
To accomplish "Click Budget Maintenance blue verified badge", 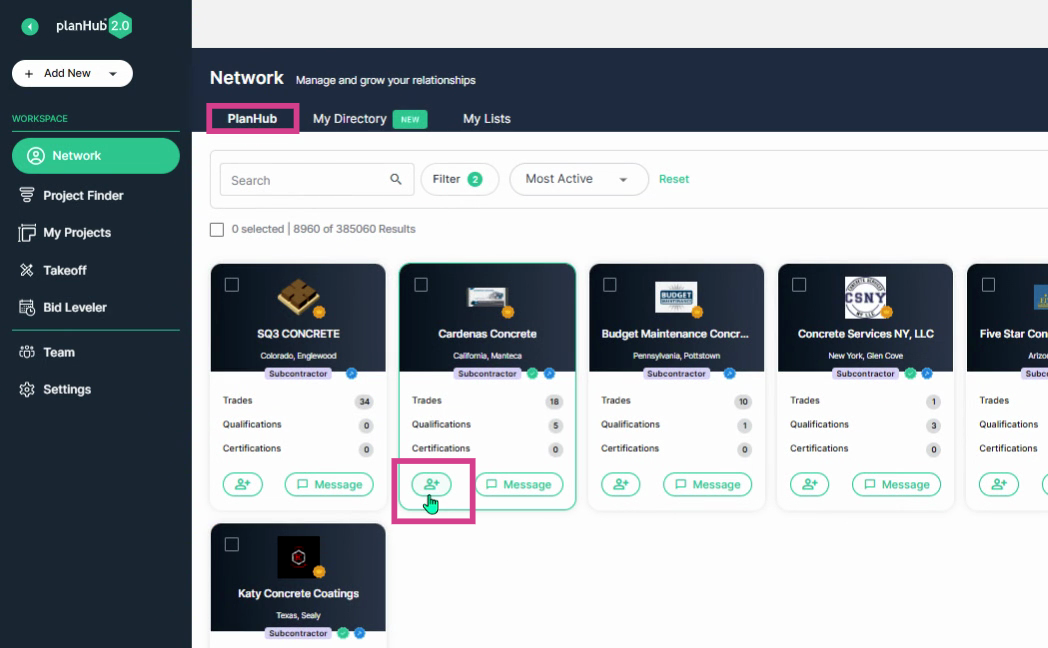I will click(x=729, y=373).
